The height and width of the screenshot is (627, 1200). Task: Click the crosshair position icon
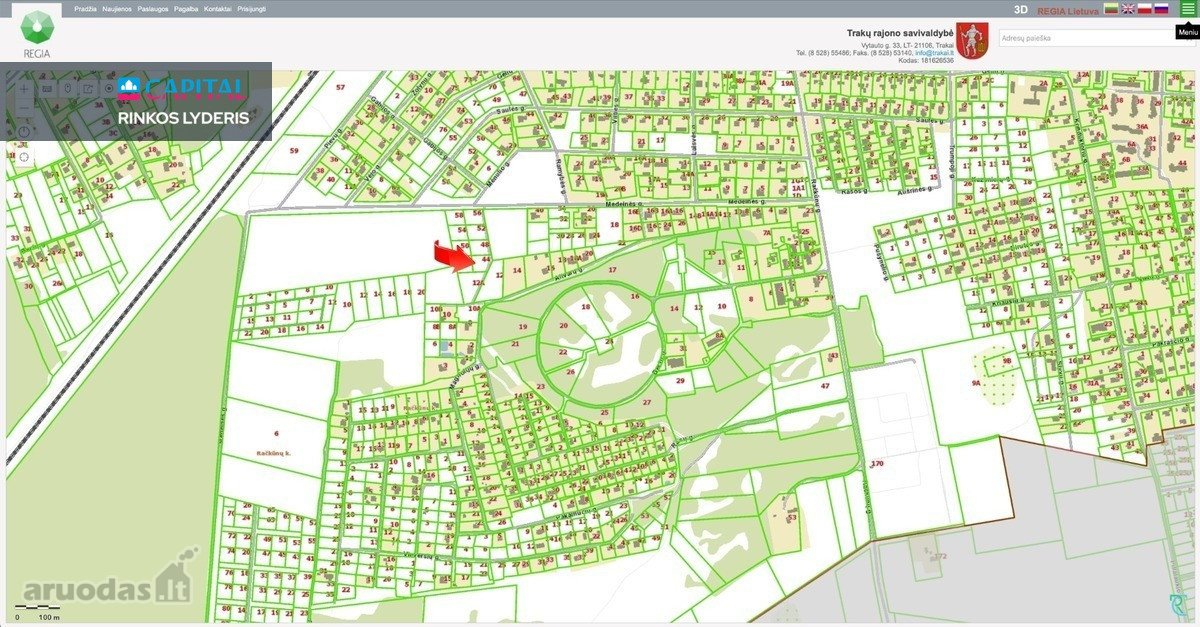(x=24, y=156)
